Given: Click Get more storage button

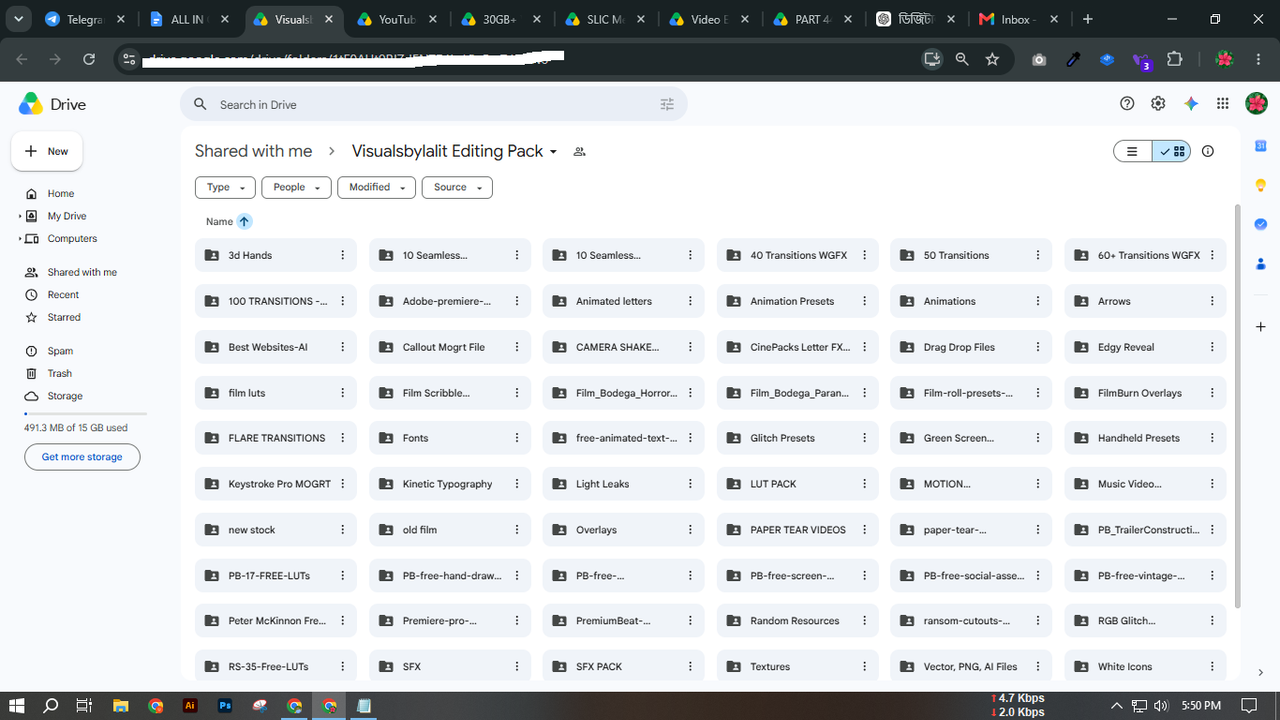Looking at the screenshot, I should 82,457.
